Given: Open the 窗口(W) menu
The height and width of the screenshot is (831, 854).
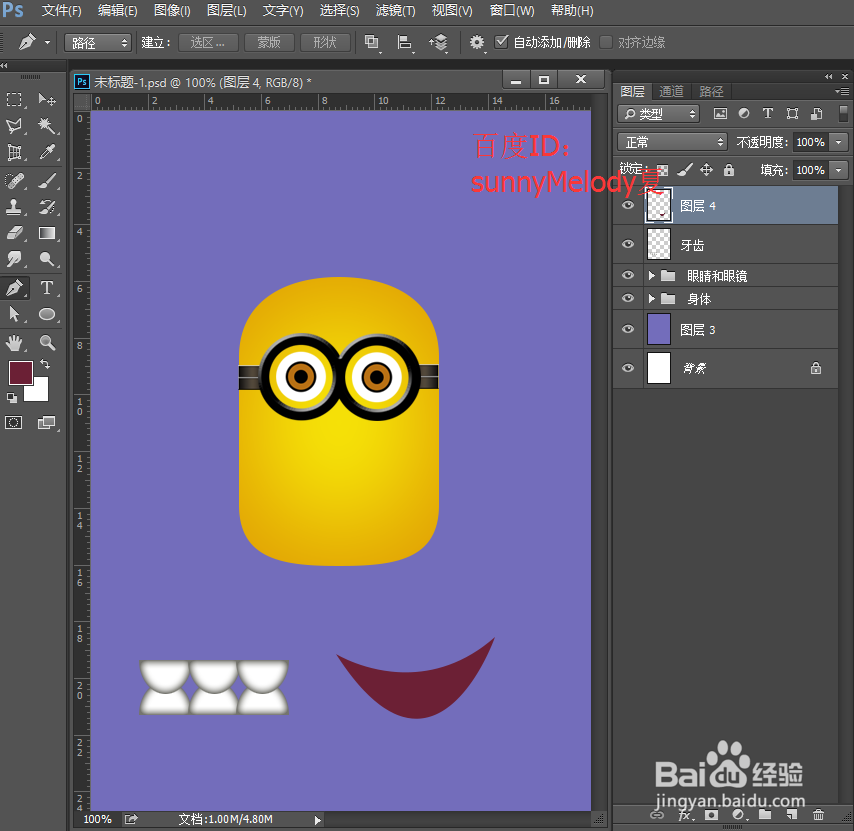Looking at the screenshot, I should point(511,10).
